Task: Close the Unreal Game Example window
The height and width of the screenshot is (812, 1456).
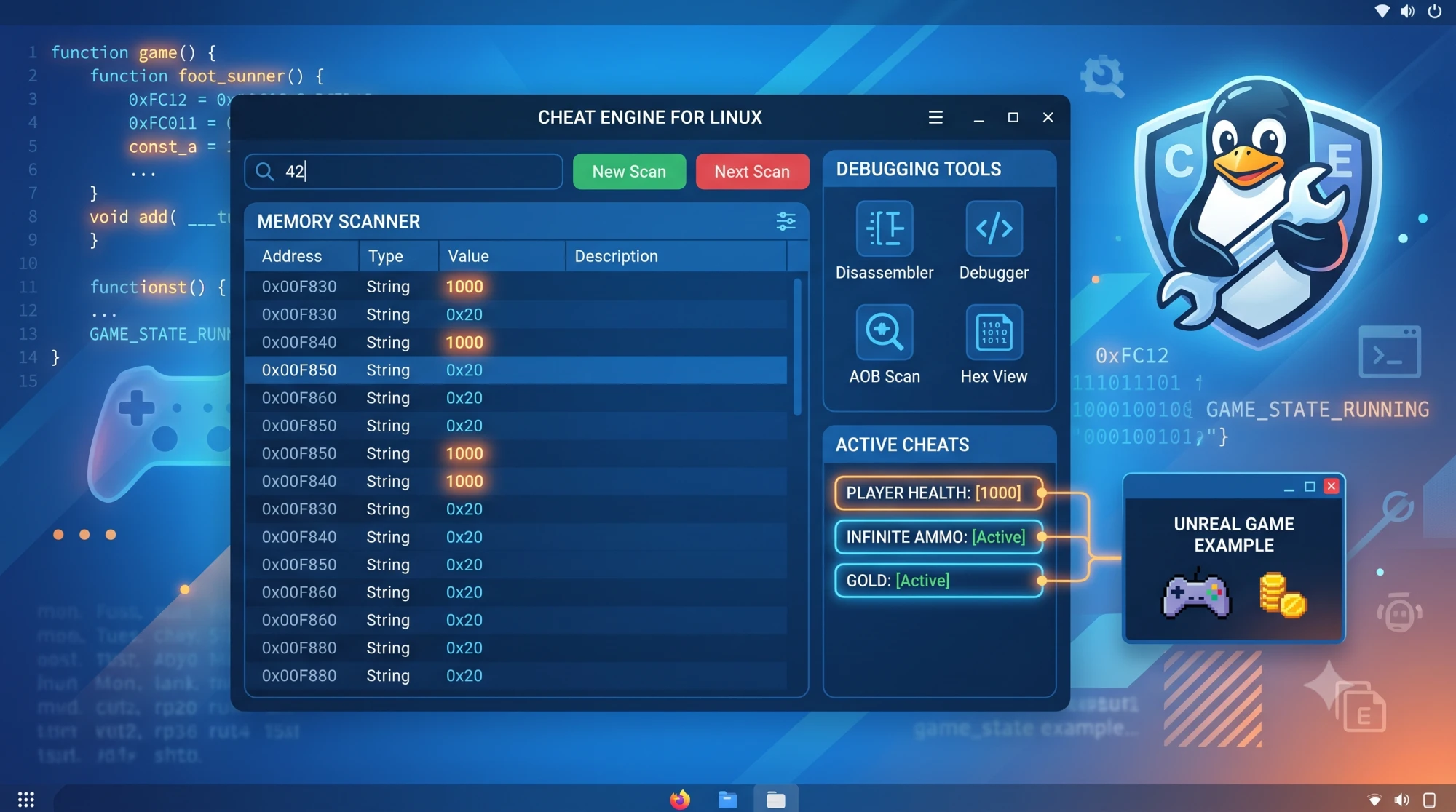Action: tap(1332, 487)
